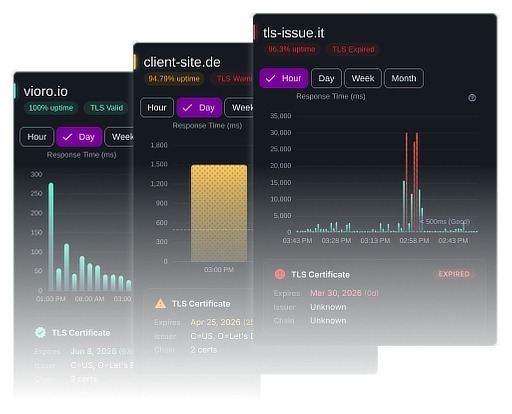This screenshot has height=414, width=512.
Task: Select Hour range on client-site.de card
Action: click(157, 108)
